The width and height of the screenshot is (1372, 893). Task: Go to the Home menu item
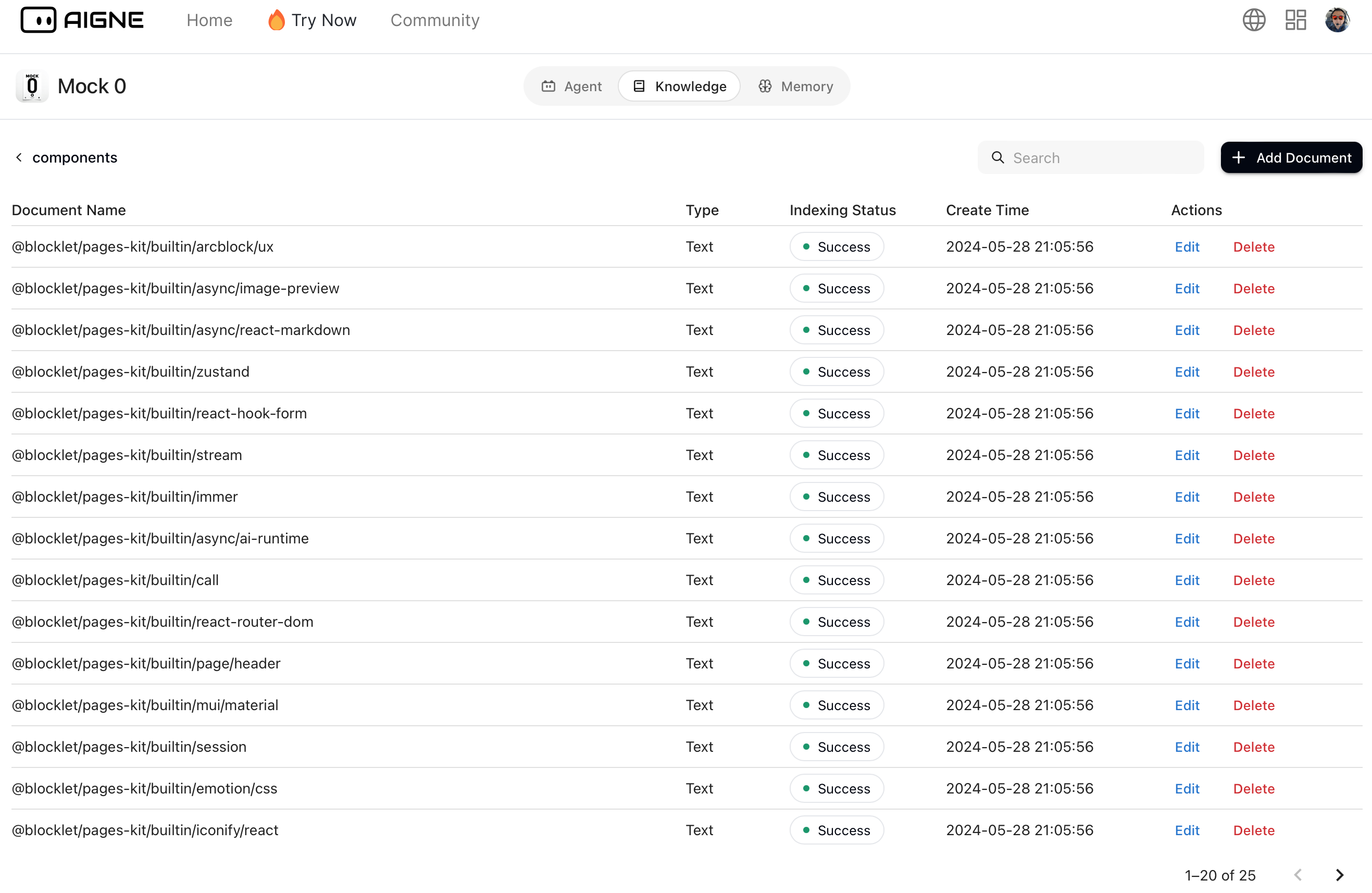pos(209,20)
